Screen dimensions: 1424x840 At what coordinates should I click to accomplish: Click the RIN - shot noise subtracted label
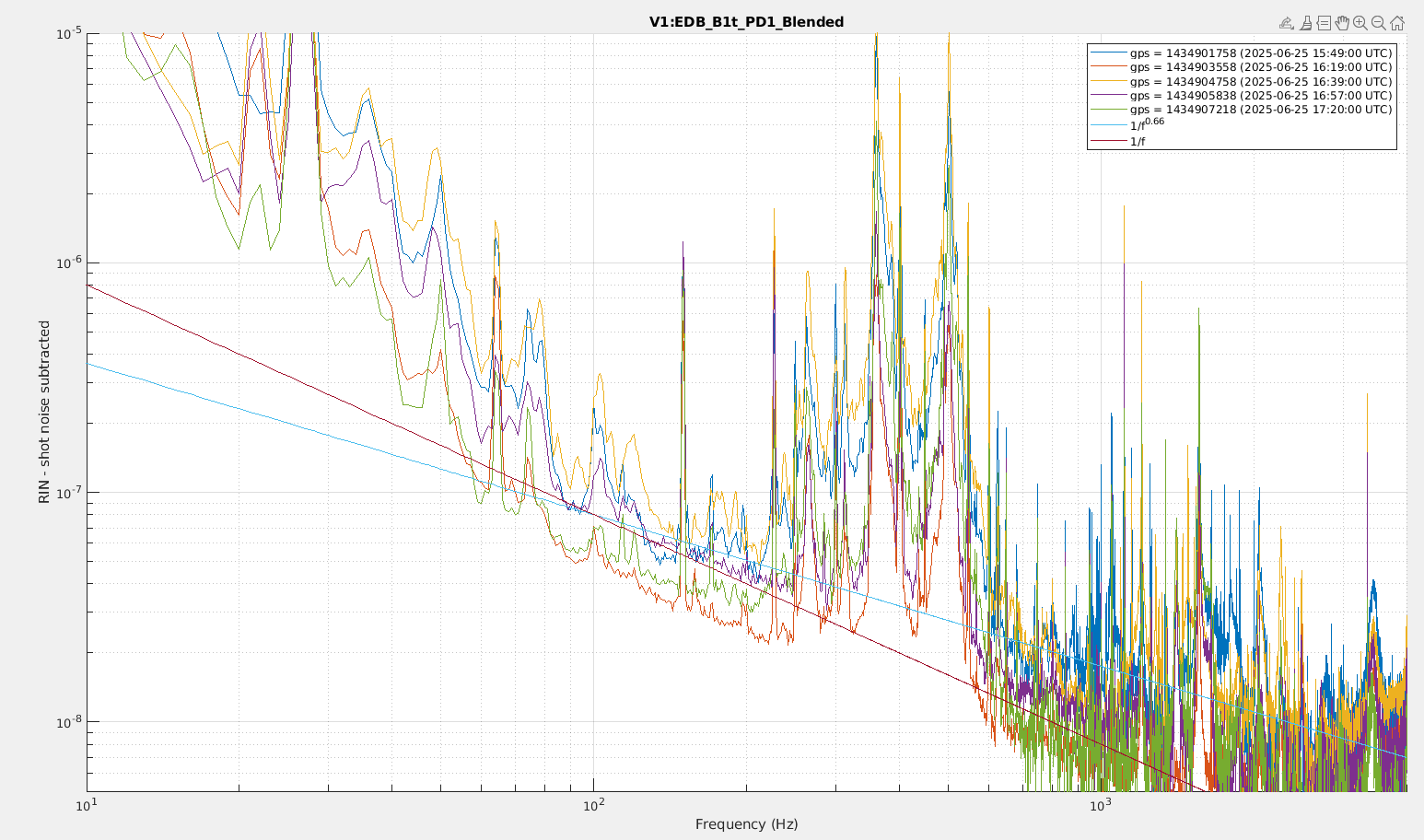(44, 412)
